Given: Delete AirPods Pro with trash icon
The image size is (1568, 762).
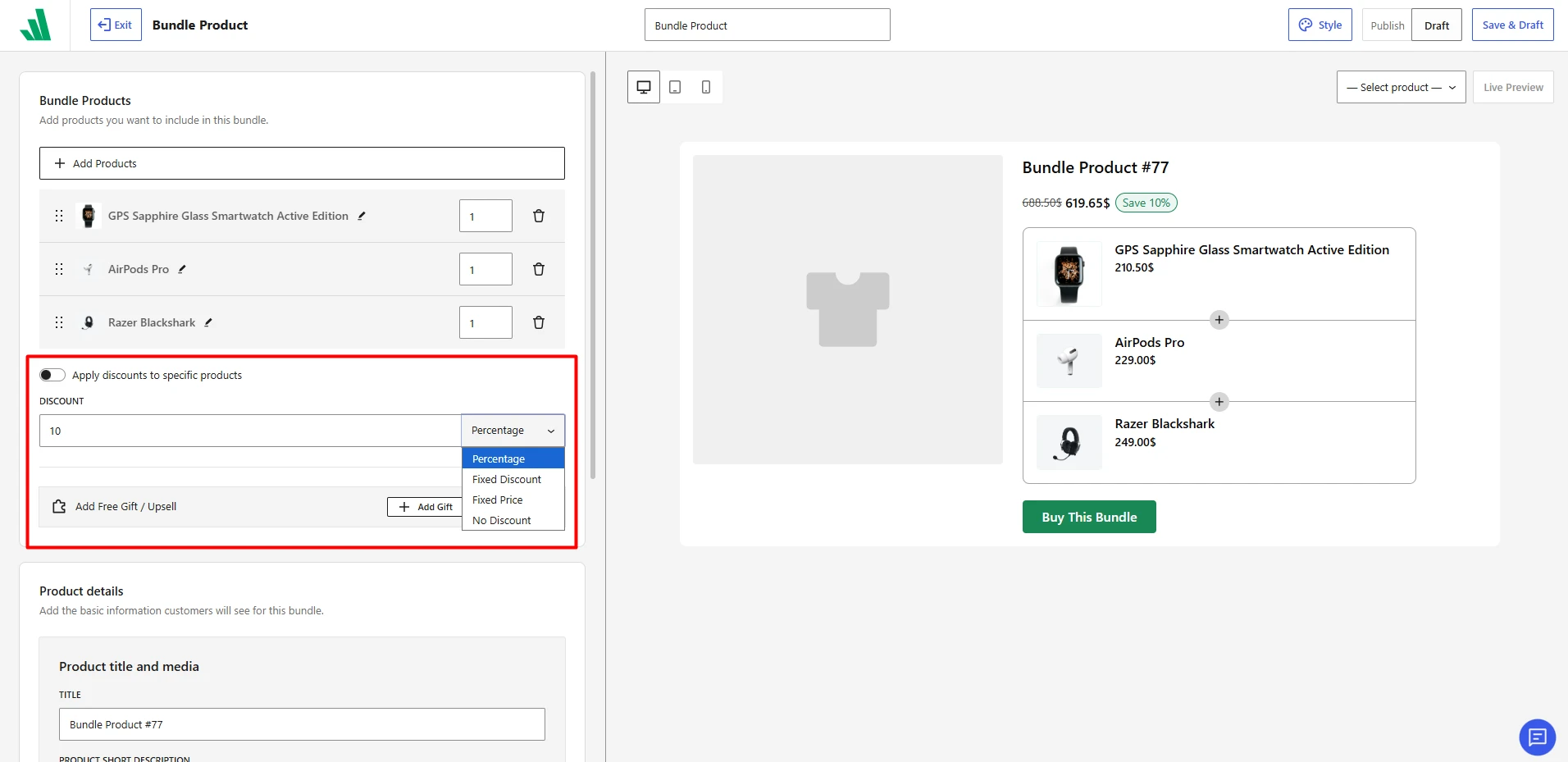Looking at the screenshot, I should (x=539, y=269).
